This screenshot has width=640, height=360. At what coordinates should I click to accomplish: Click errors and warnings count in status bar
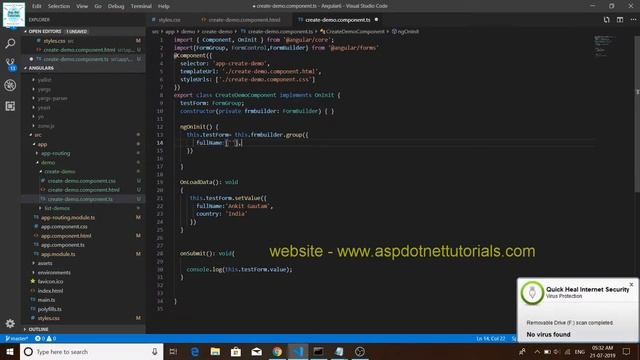click(x=45, y=338)
